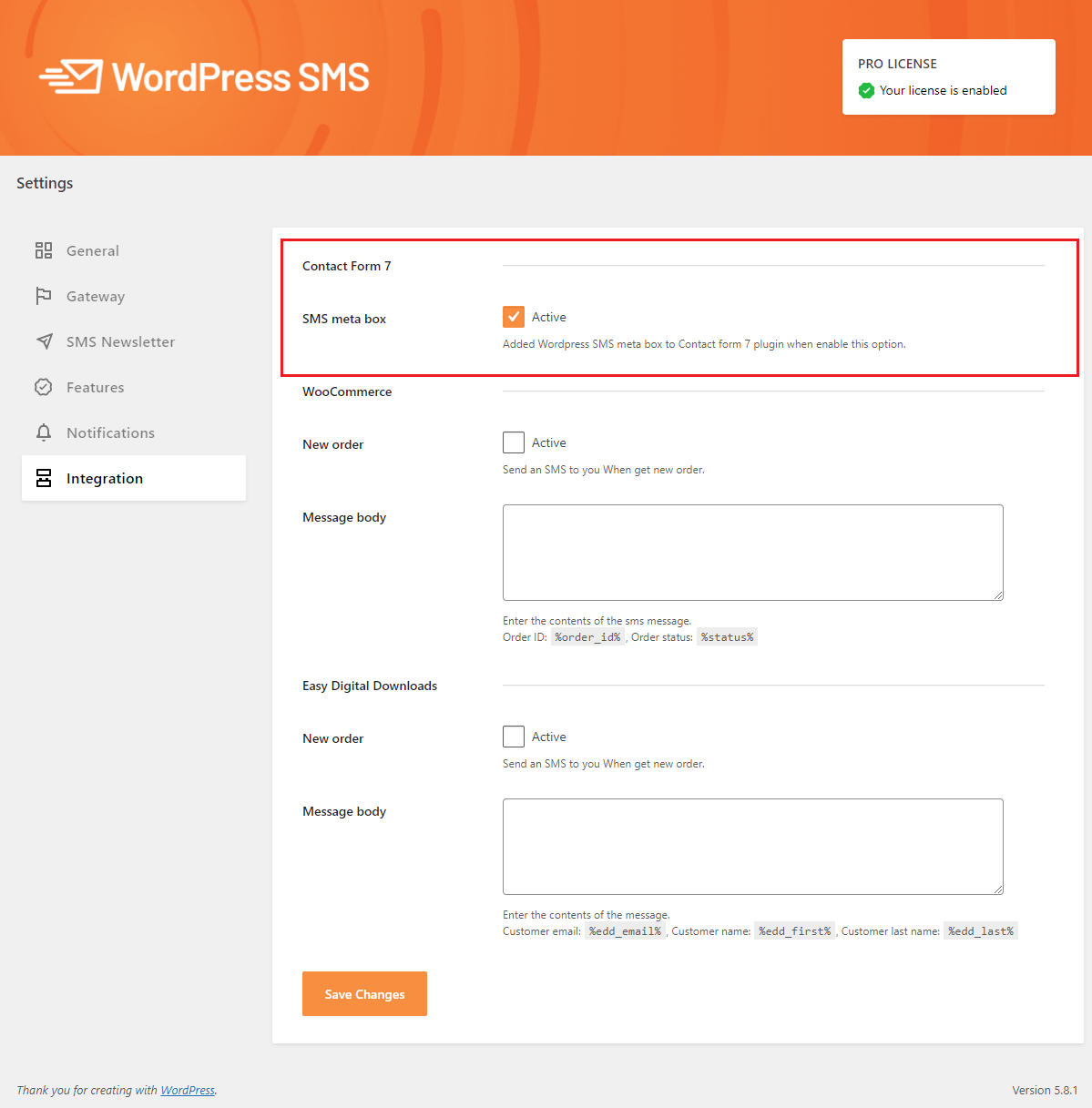1092x1108 pixels.
Task: Click the WordPress SMS envelope logo
Action: click(70, 77)
